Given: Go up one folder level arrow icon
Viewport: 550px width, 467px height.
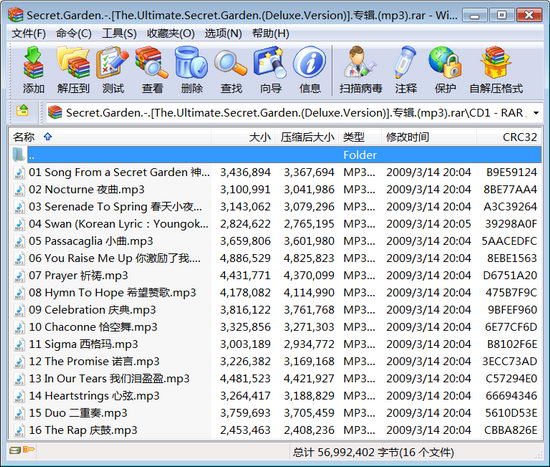Looking at the screenshot, I should (x=22, y=112).
